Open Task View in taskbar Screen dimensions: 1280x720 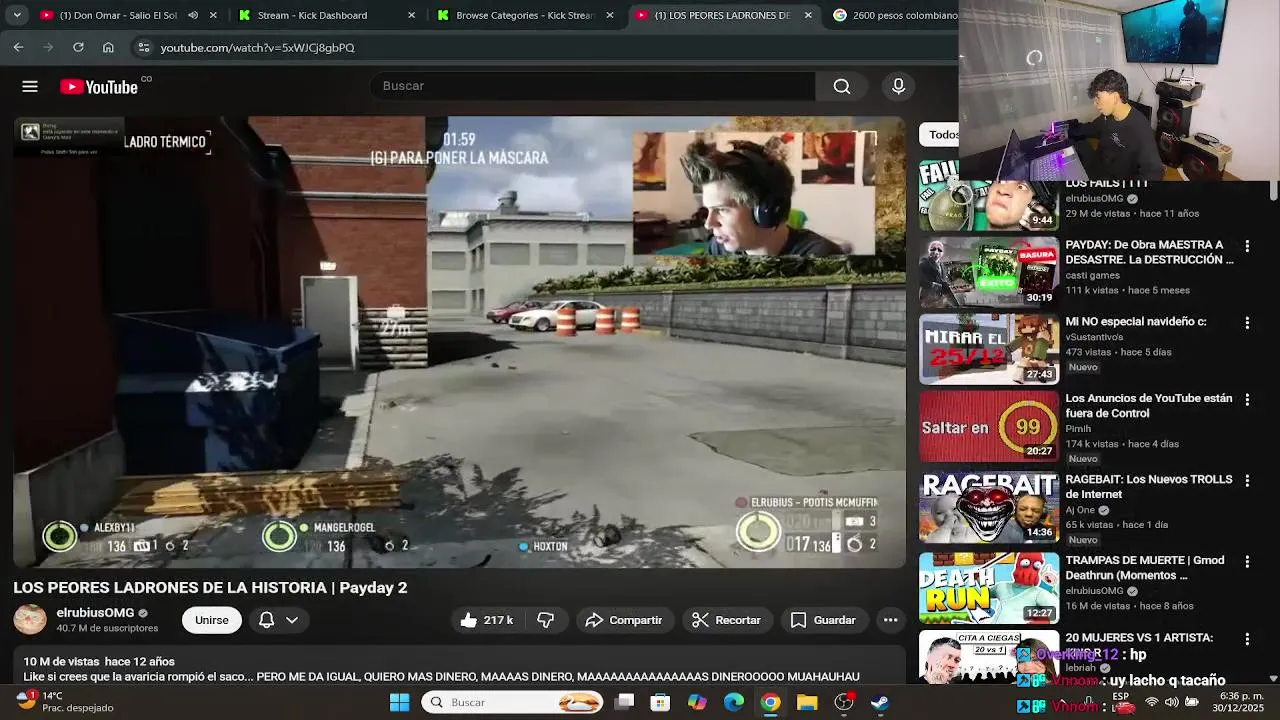tap(624, 702)
